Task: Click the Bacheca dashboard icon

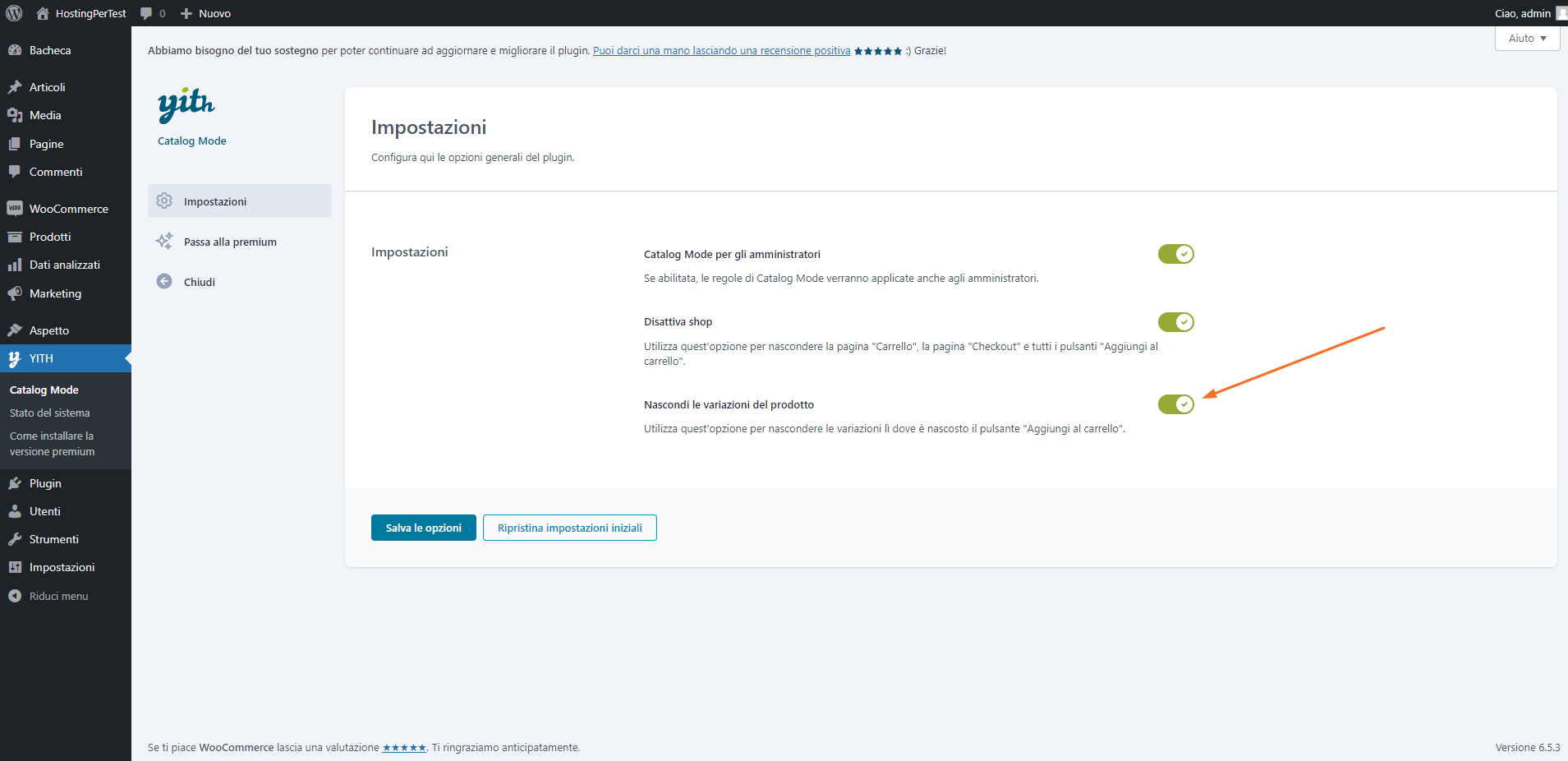Action: coord(15,50)
